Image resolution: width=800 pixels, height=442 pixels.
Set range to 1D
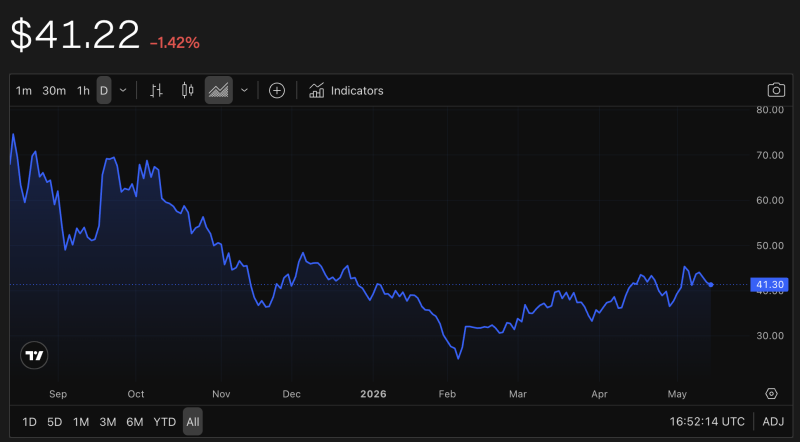pos(29,422)
